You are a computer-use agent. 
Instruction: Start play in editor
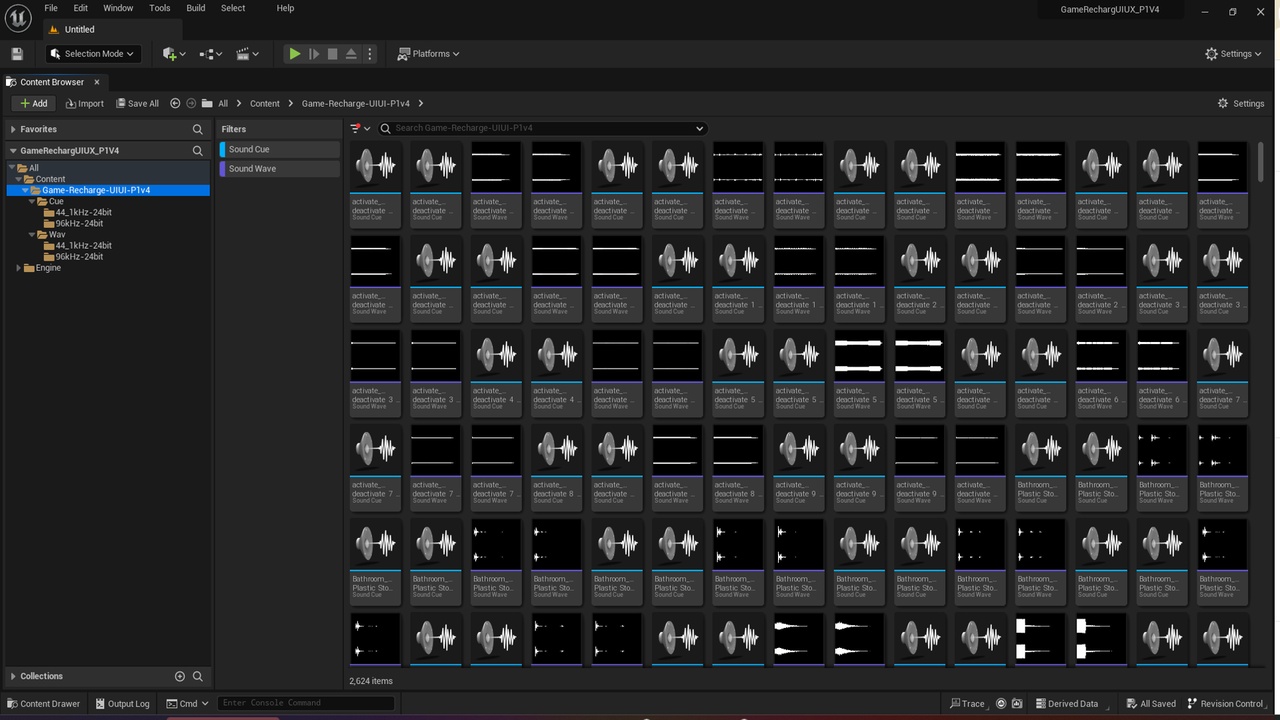pos(294,54)
